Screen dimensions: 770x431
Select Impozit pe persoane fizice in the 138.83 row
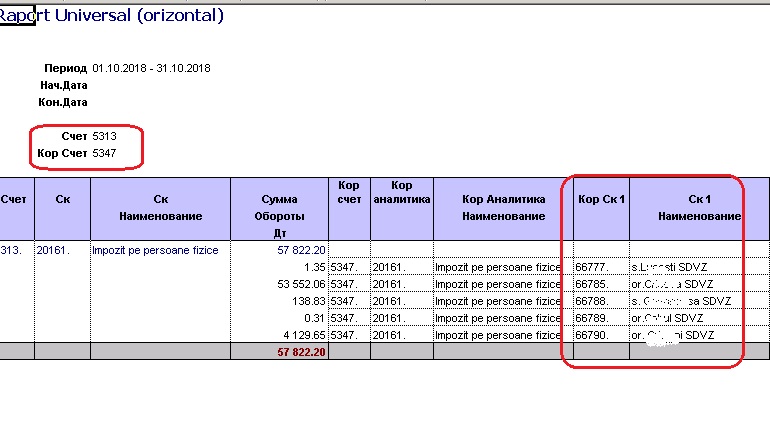tap(503, 301)
